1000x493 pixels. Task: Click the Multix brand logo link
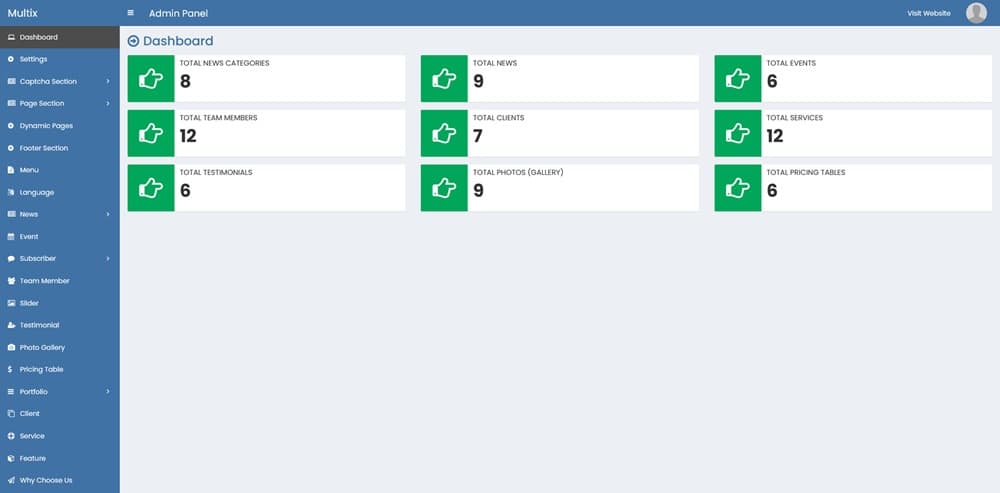[x=21, y=13]
